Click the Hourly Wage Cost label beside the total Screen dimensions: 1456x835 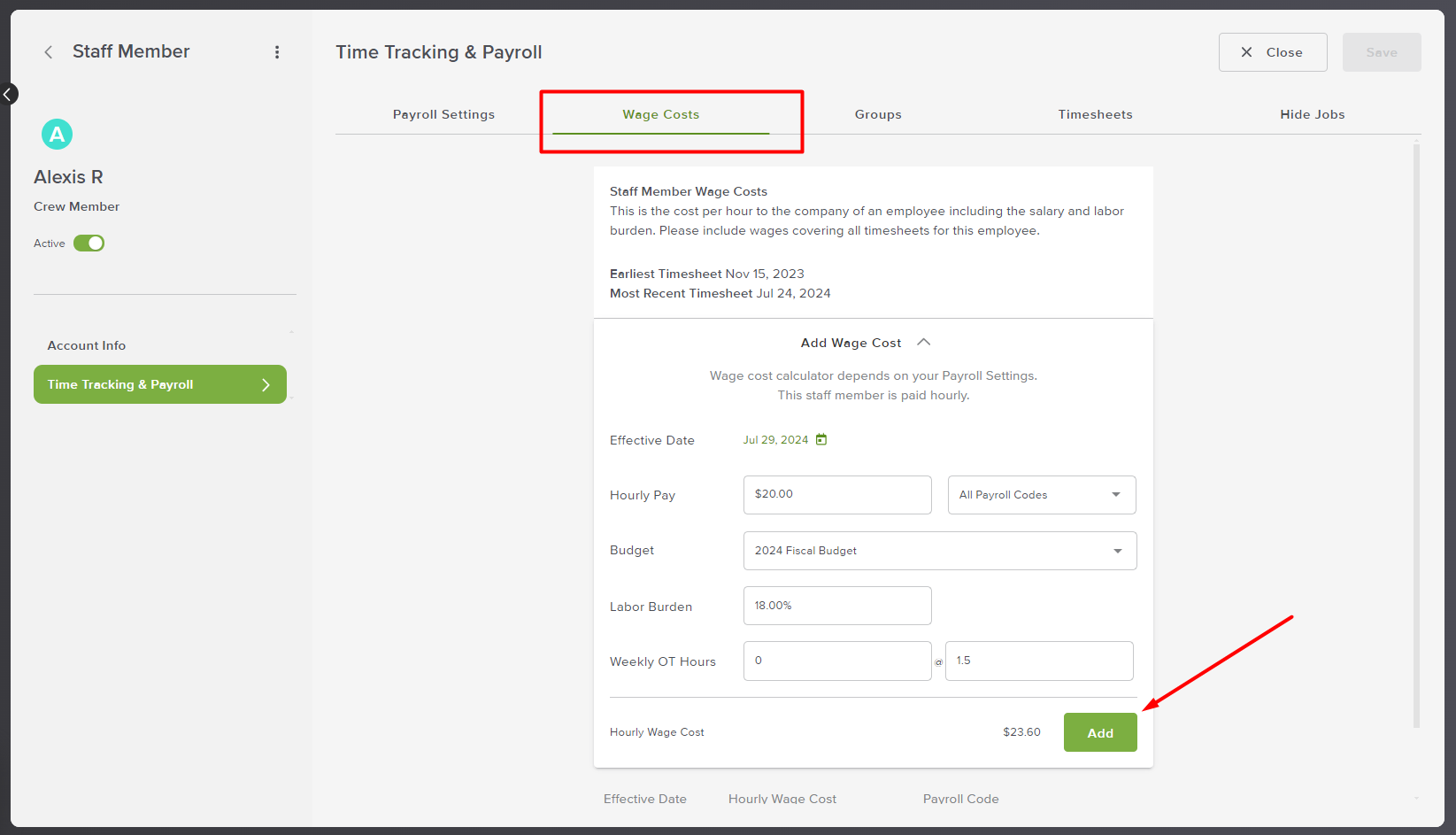[x=657, y=732]
